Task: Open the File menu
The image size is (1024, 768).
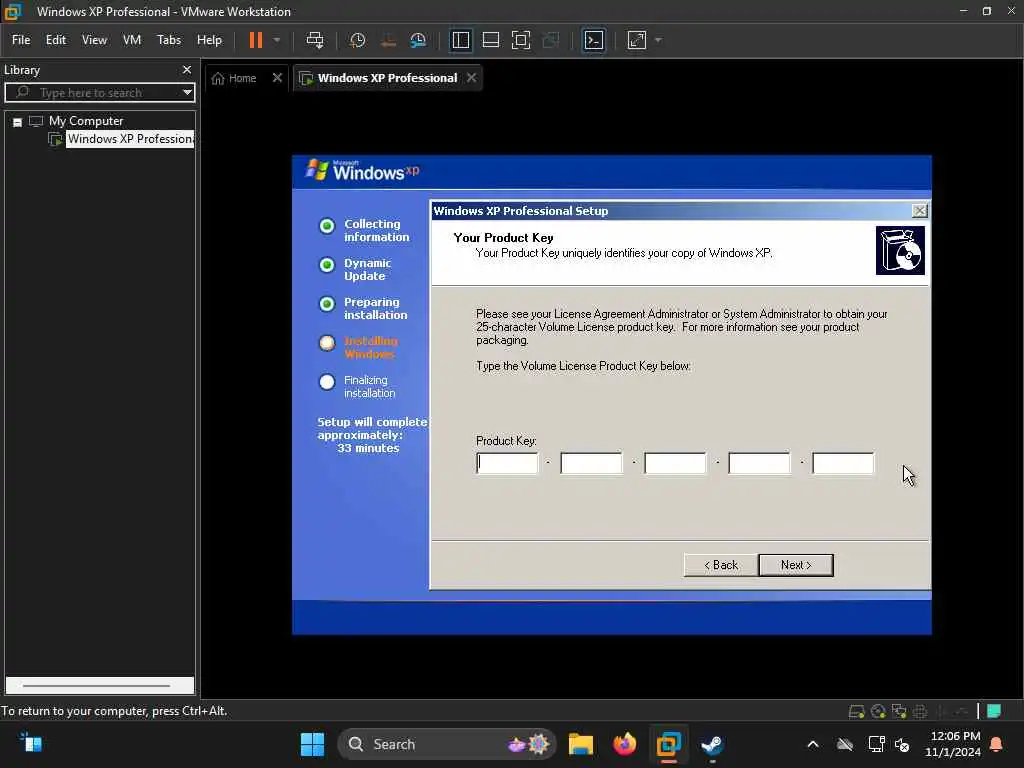Action: coord(21,40)
